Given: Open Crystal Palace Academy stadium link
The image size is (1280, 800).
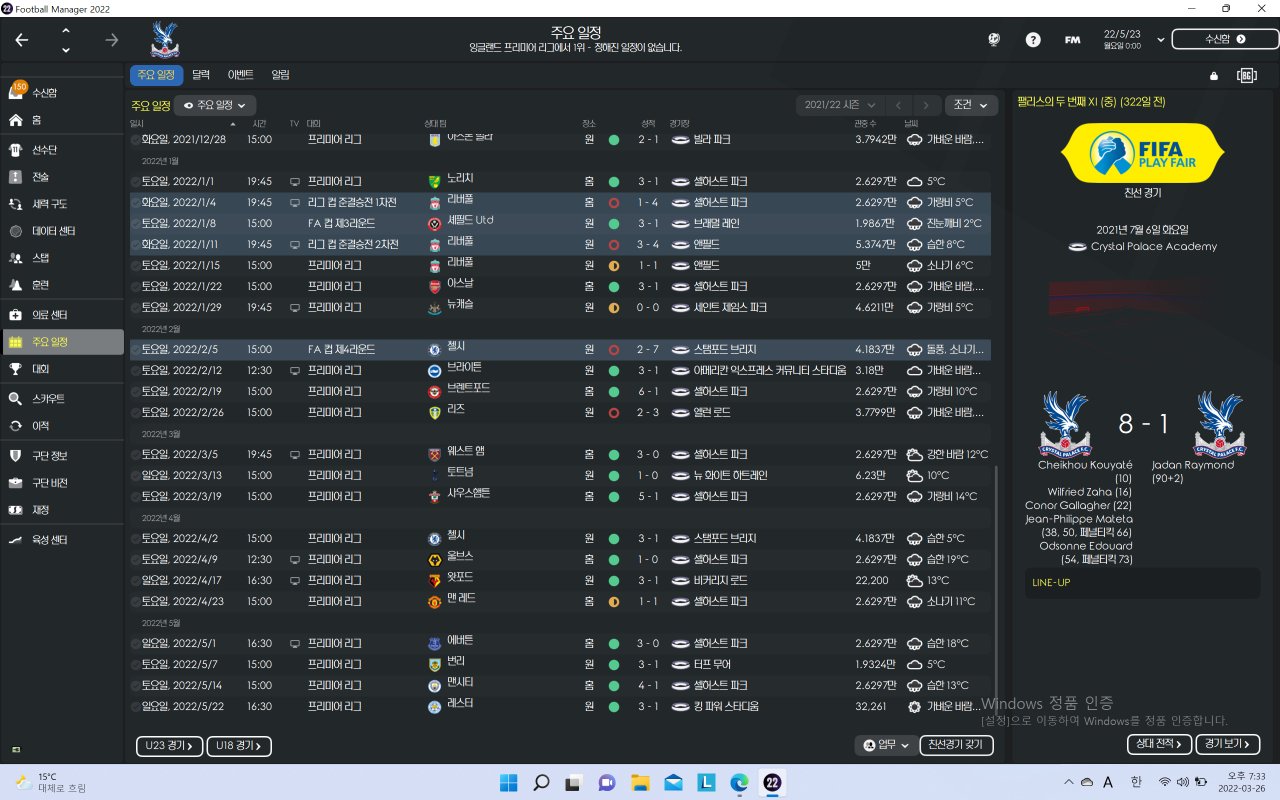Looking at the screenshot, I should click(1153, 247).
